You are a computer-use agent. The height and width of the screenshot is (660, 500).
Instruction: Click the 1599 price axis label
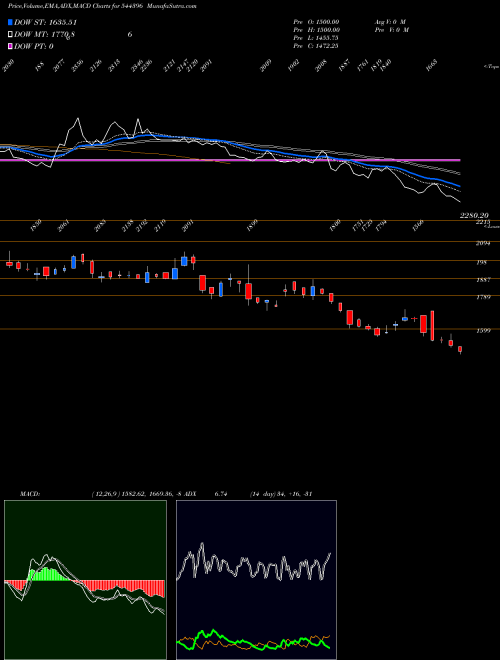[x=483, y=330]
